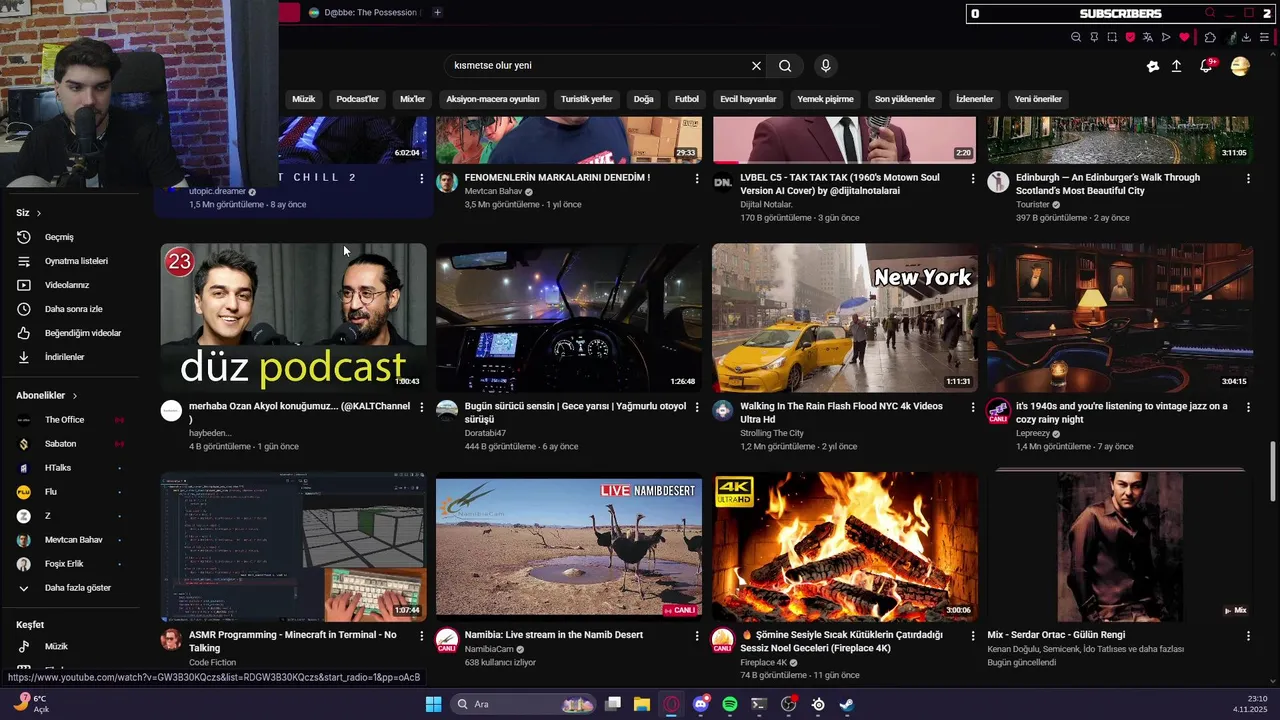Open the night rain driving thumbnail
This screenshot has height=720, width=1280.
pos(568,318)
